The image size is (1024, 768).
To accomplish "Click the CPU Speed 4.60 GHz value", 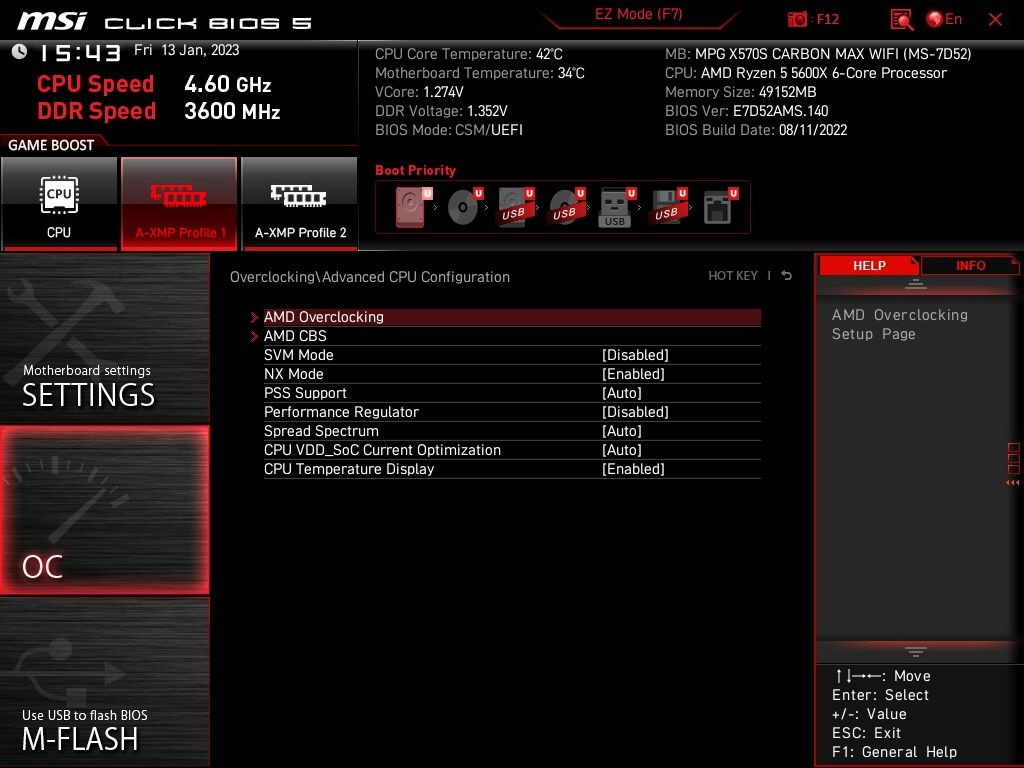I will click(227, 84).
